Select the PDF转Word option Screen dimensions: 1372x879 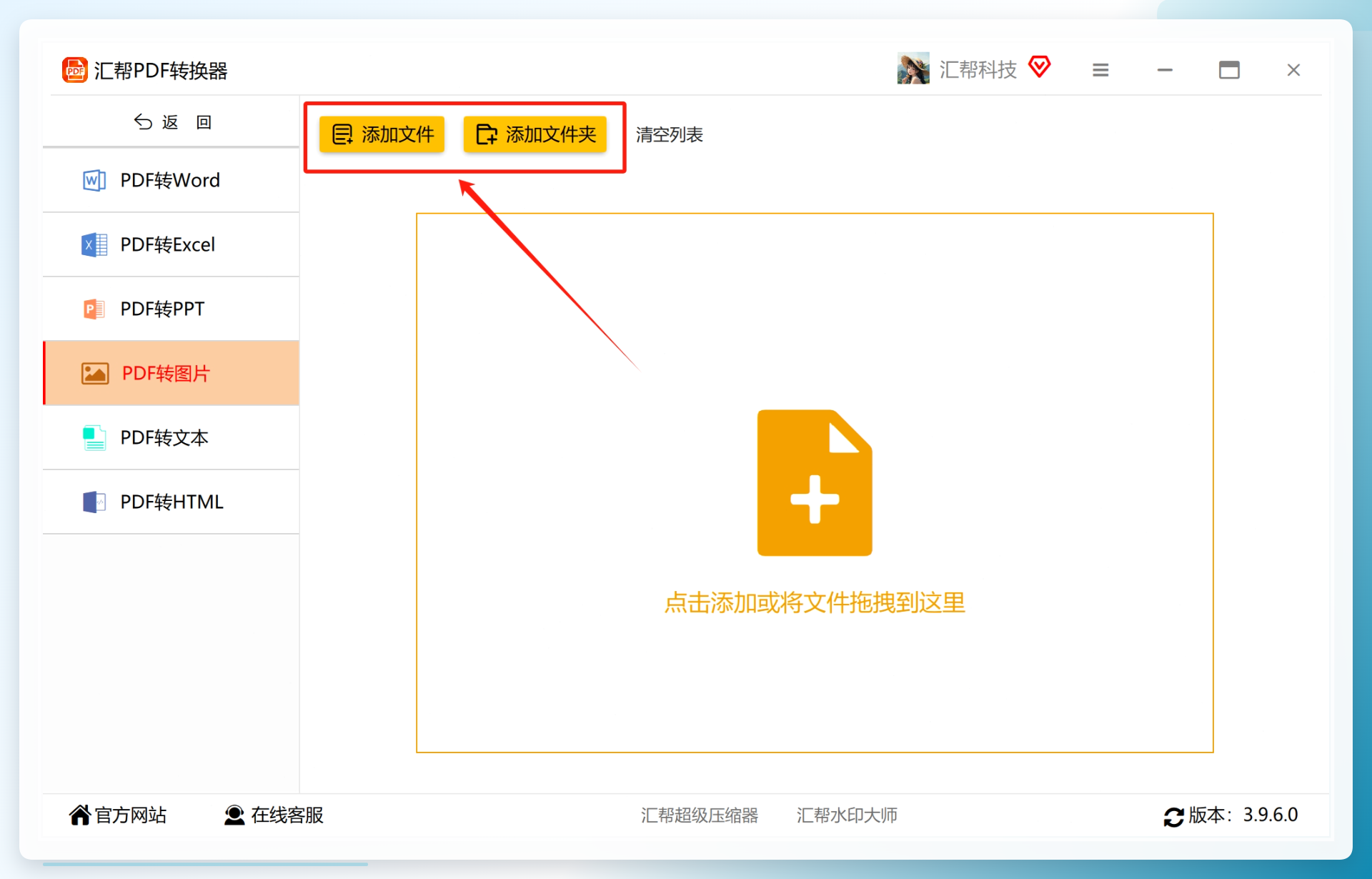click(x=171, y=180)
